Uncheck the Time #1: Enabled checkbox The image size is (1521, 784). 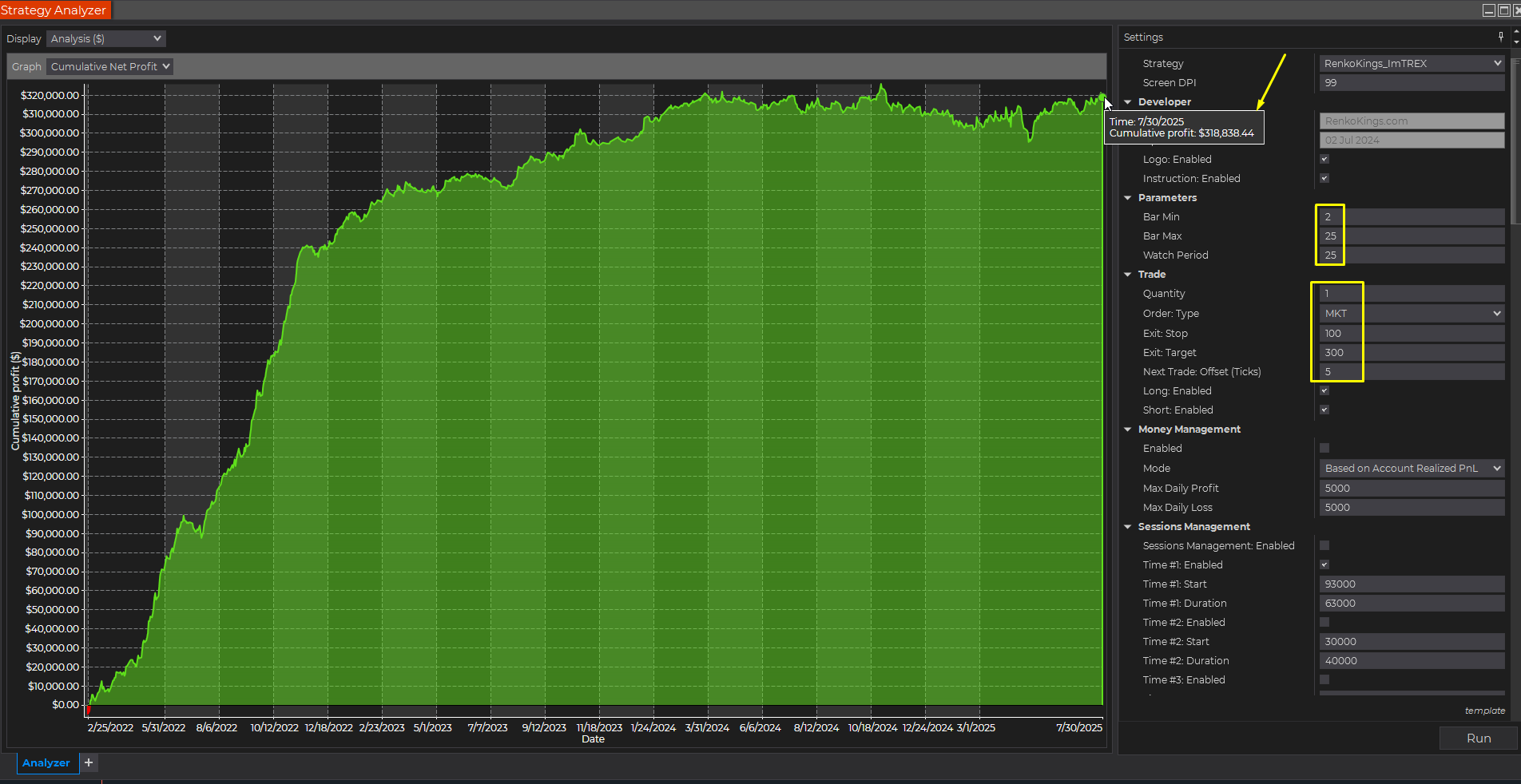(1324, 564)
